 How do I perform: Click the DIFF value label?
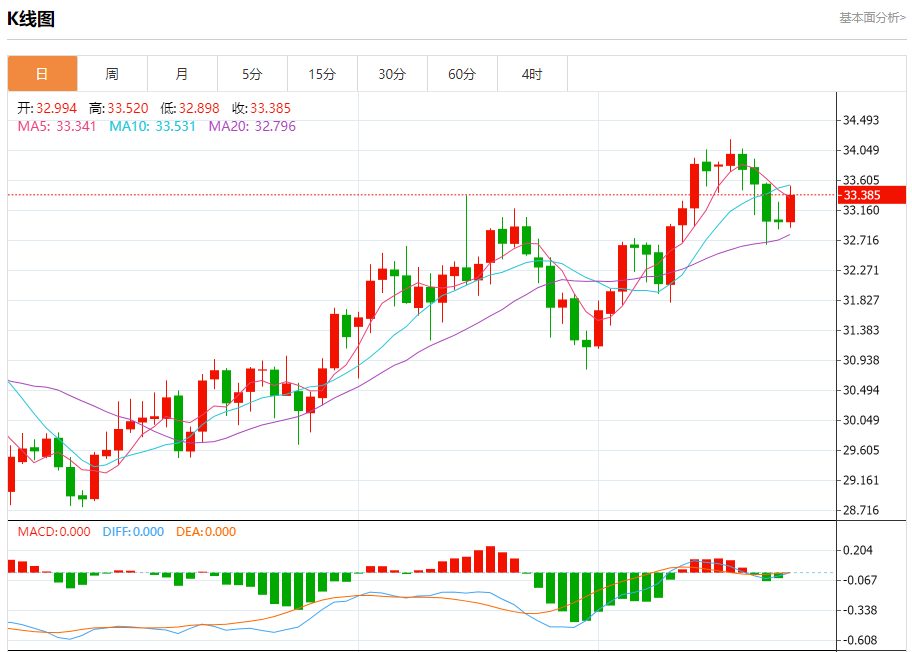pos(133,532)
